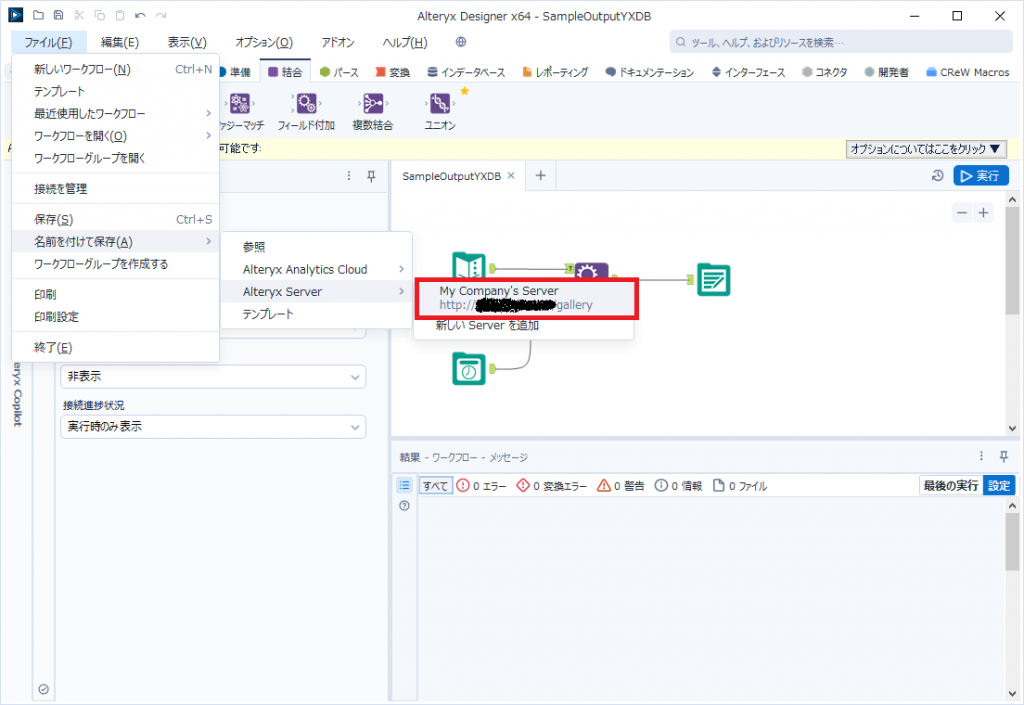
Task: Open オプションについてはここをクリック dropdown
Action: click(926, 149)
